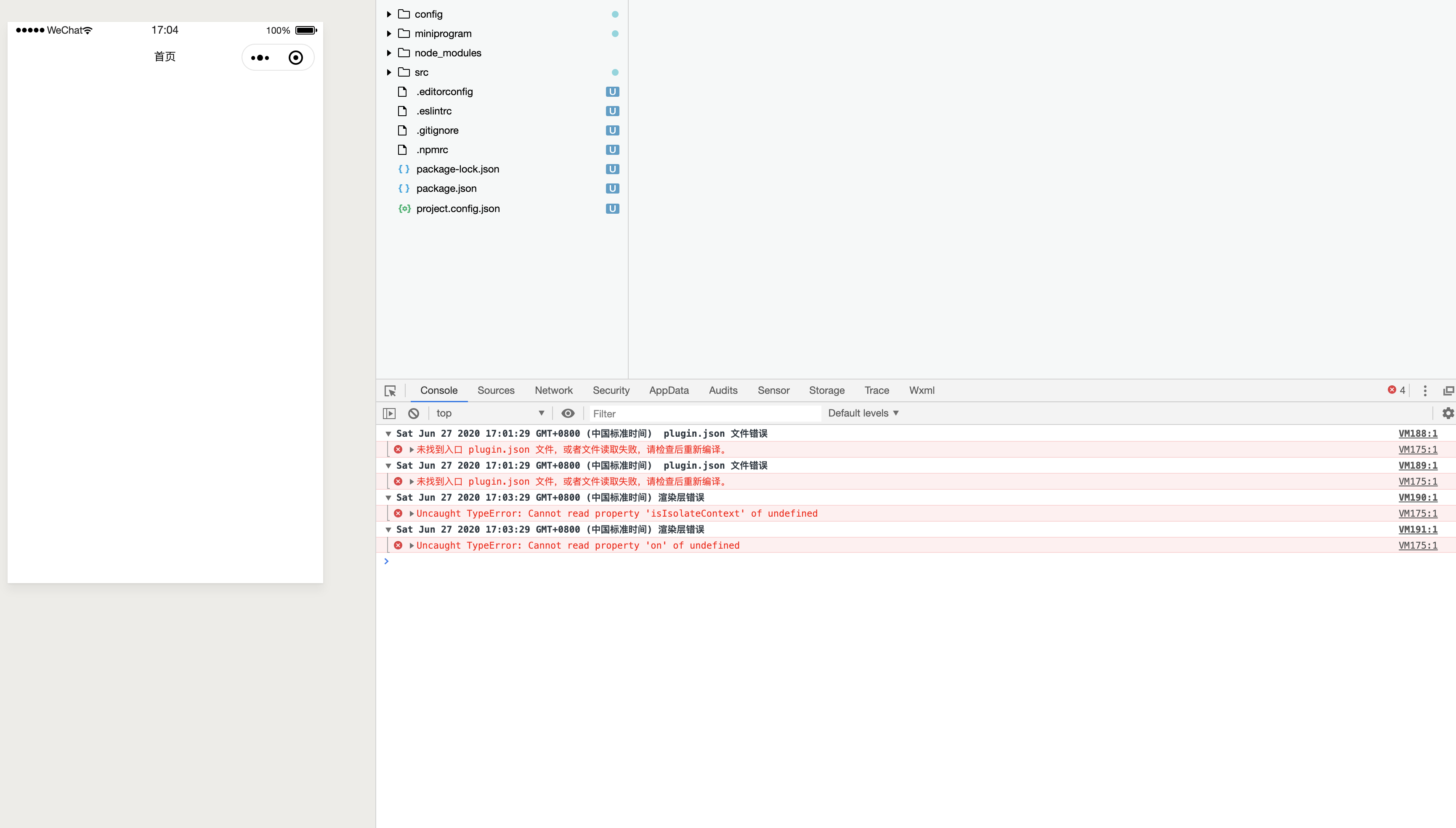Screen dimensions: 1456x828
Task: Select the inspect element cursor tool
Action: pos(391,391)
